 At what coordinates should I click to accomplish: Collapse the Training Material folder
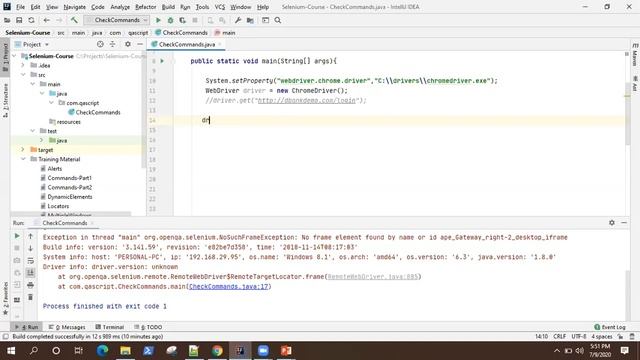pyautogui.click(x=23, y=159)
